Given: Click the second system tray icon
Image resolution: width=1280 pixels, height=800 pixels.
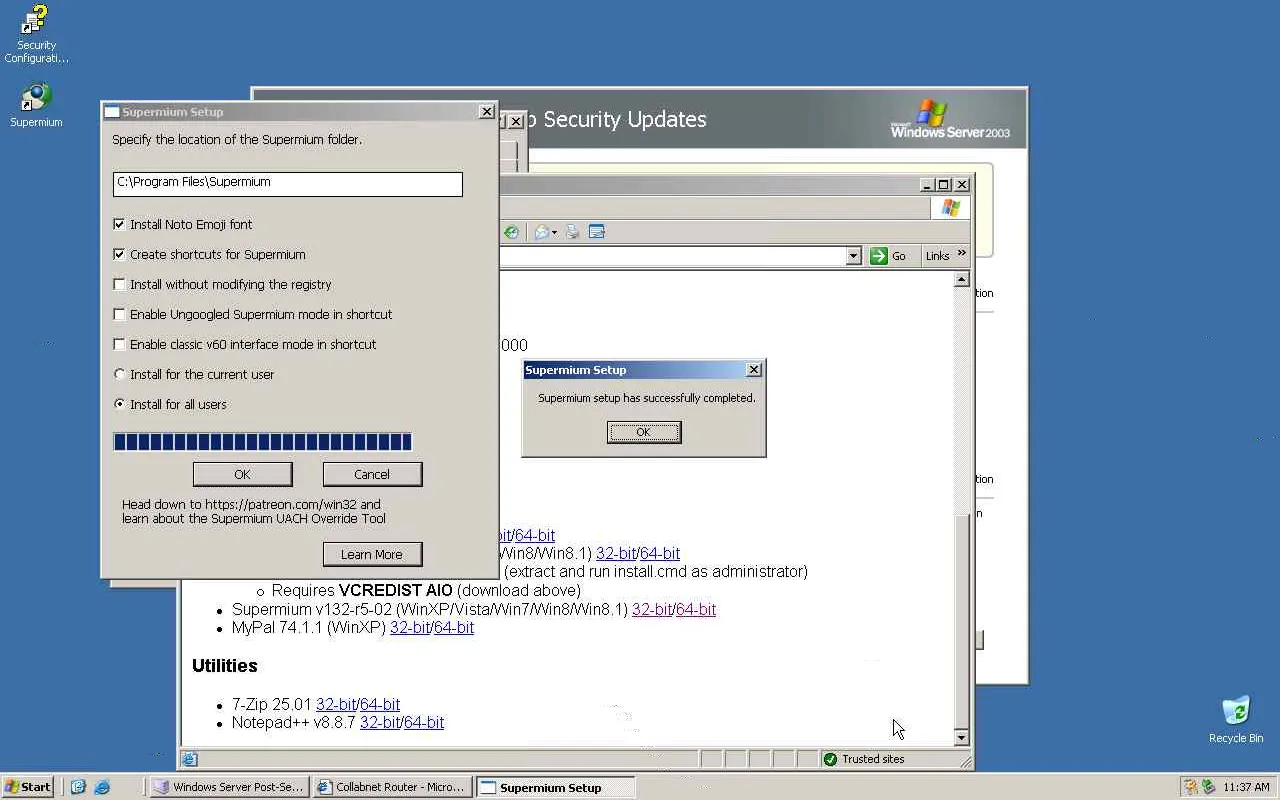Looking at the screenshot, I should [x=1208, y=787].
